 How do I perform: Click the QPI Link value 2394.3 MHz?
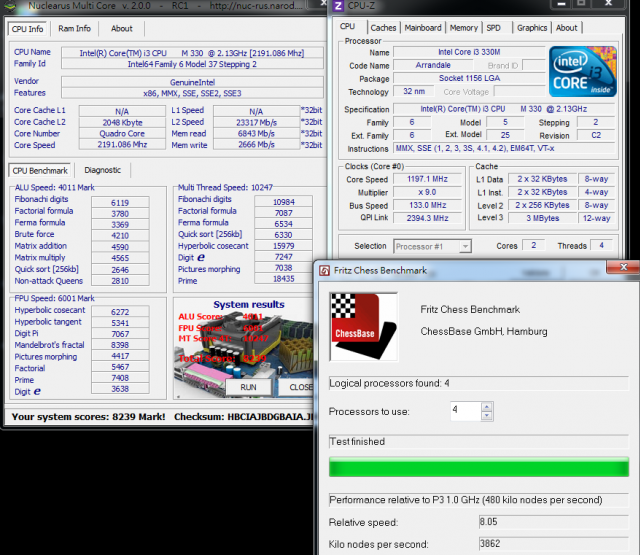[427, 218]
